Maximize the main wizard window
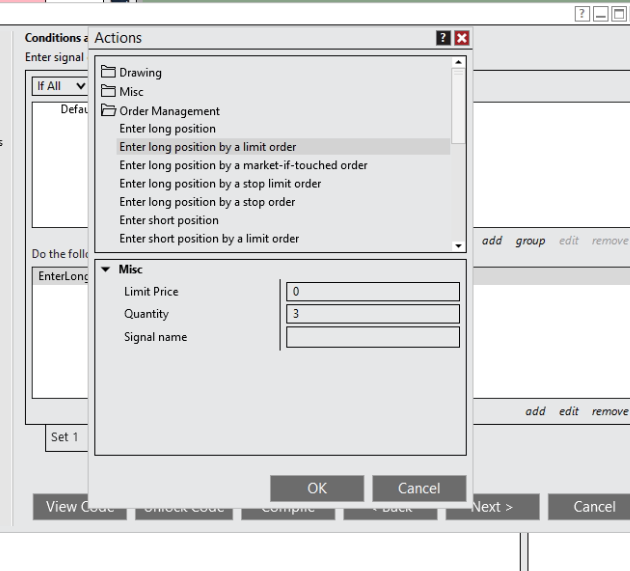Viewport: 630px width, 571px height. (619, 14)
